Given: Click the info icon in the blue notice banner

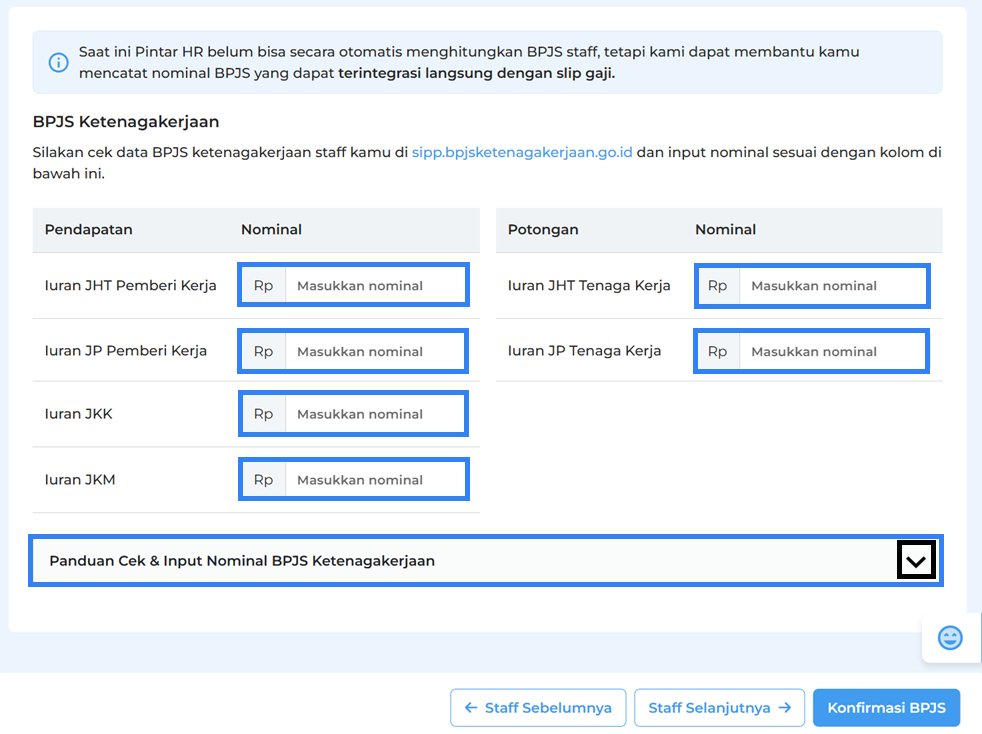Looking at the screenshot, I should [59, 62].
